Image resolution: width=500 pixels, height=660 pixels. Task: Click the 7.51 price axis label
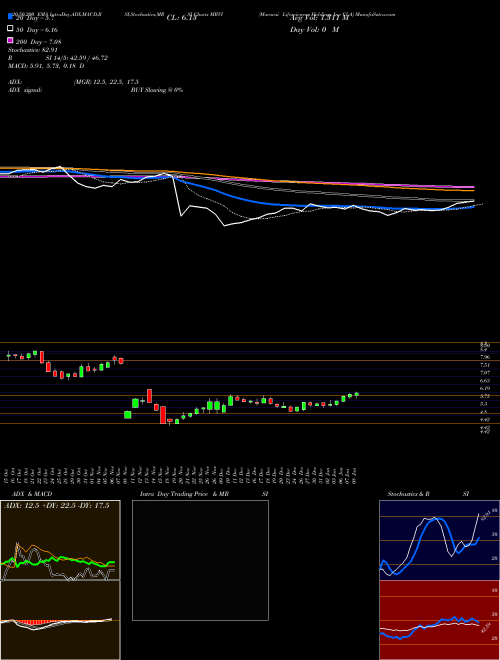(485, 365)
